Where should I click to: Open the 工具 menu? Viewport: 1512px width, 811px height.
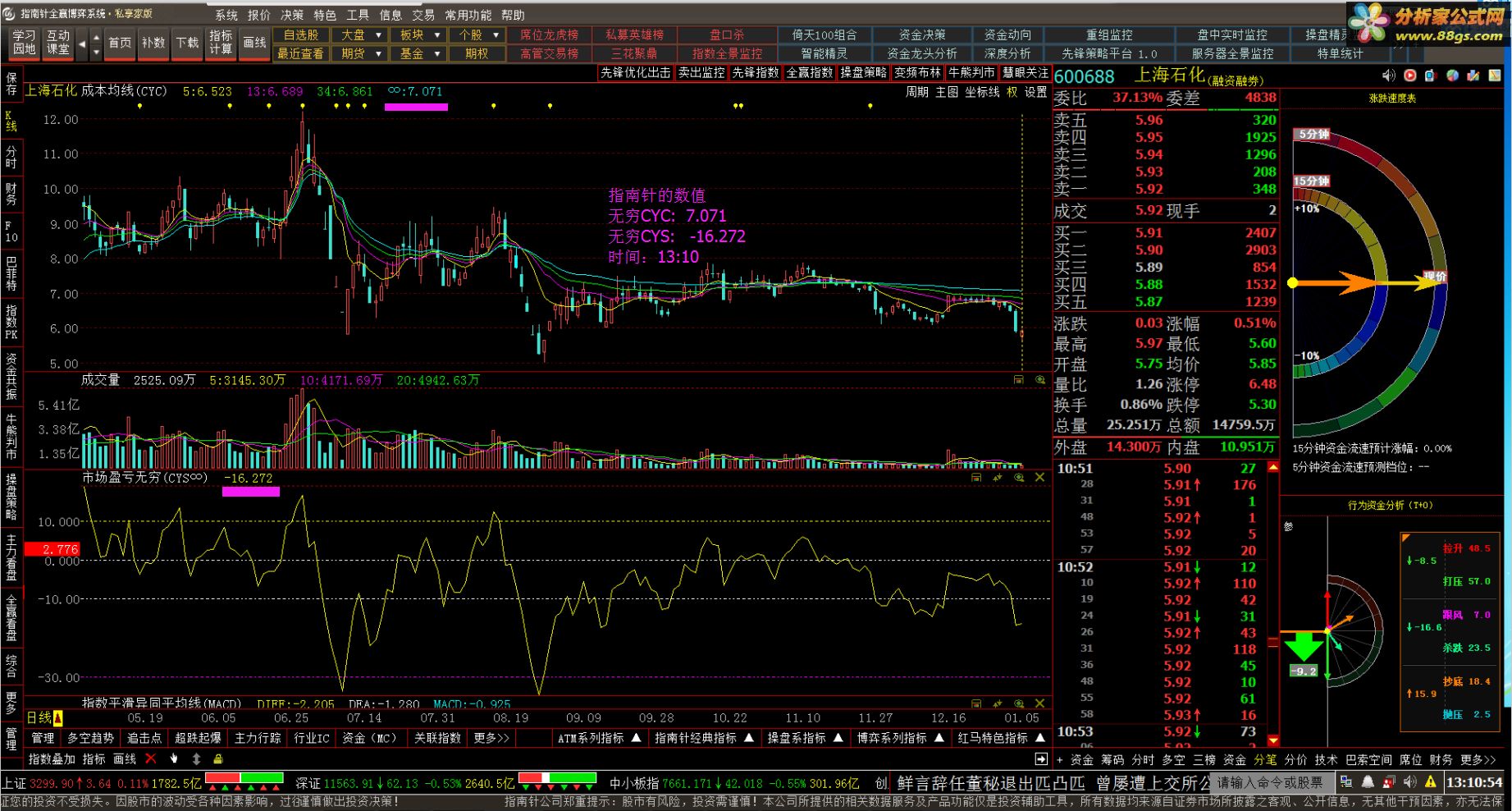(x=358, y=15)
